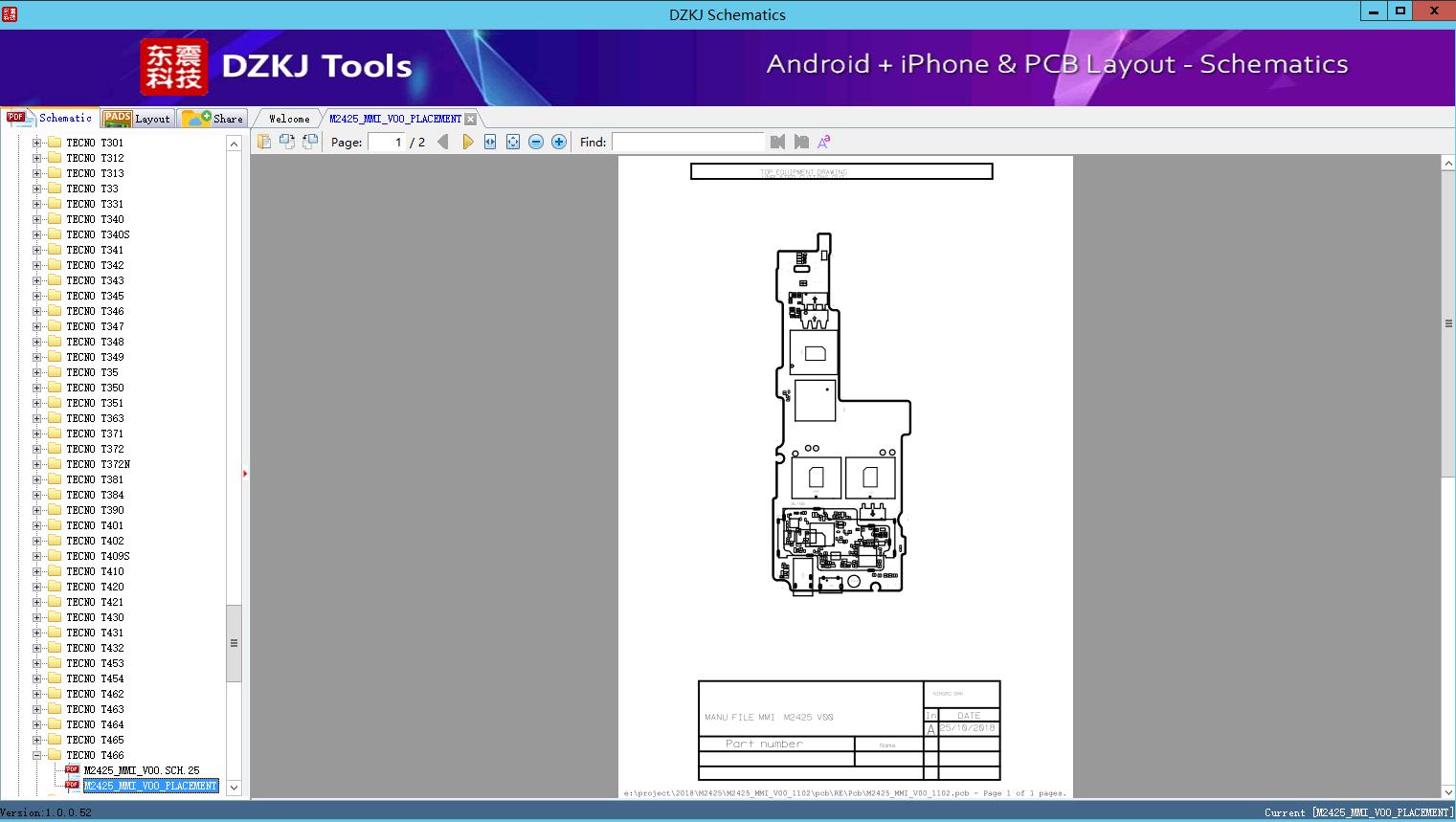
Task: Find next match
Action: 801,142
